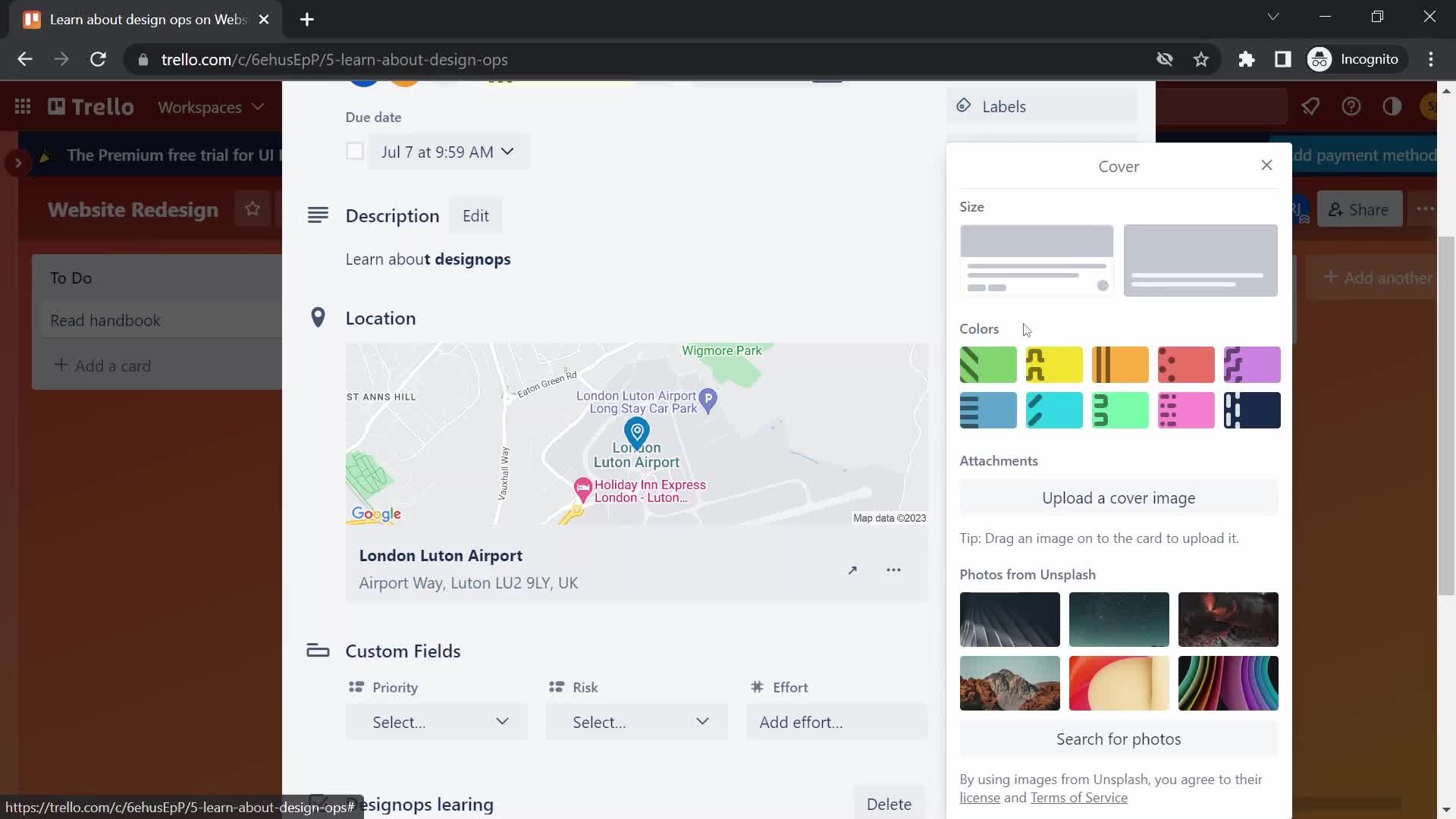Screen dimensions: 1456x819
Task: Select the full-width card size option
Action: click(1200, 259)
